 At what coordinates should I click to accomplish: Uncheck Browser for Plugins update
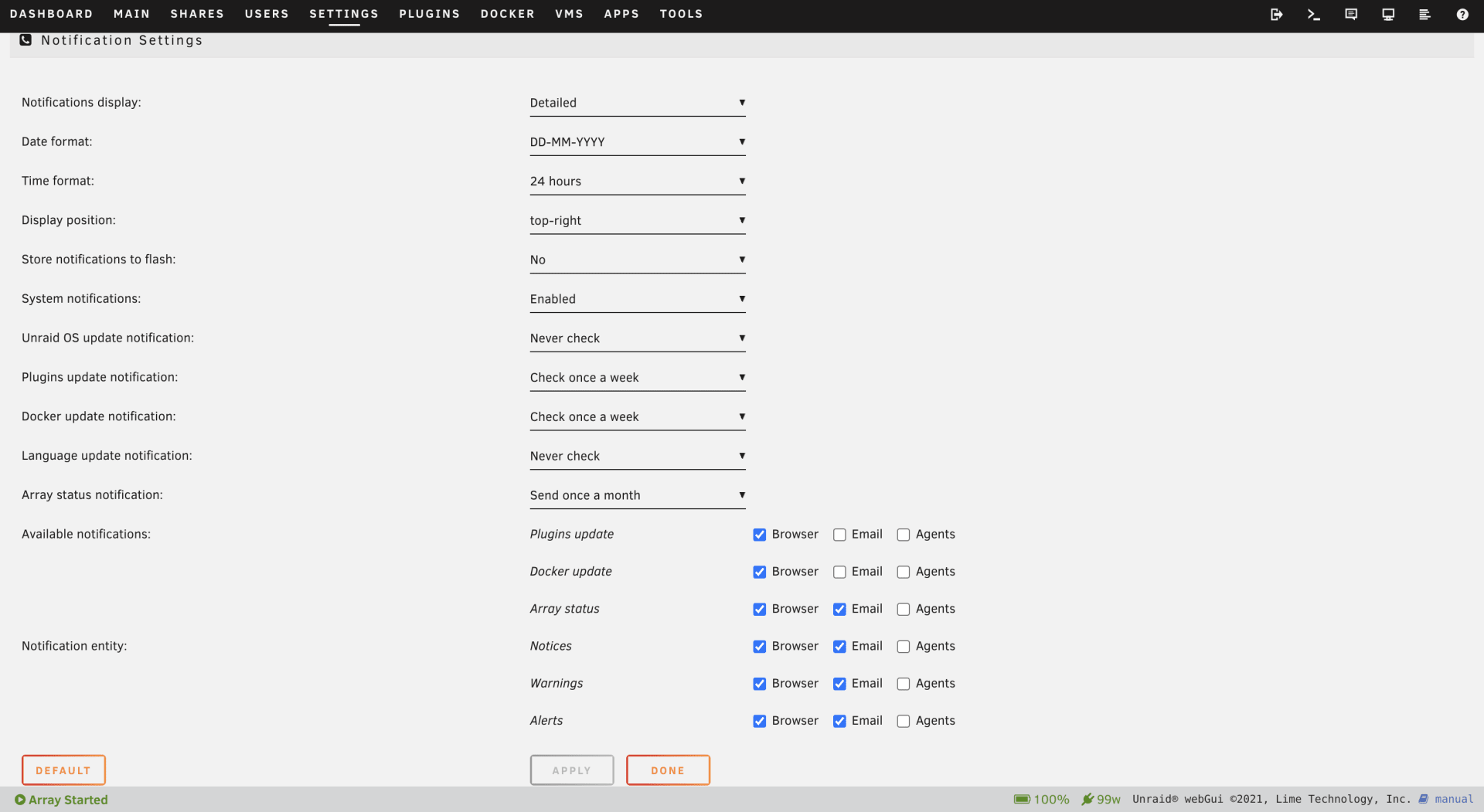(760, 535)
